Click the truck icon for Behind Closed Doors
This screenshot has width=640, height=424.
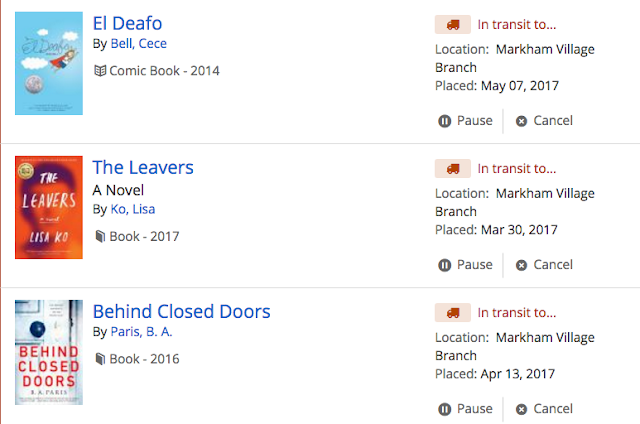[452, 313]
